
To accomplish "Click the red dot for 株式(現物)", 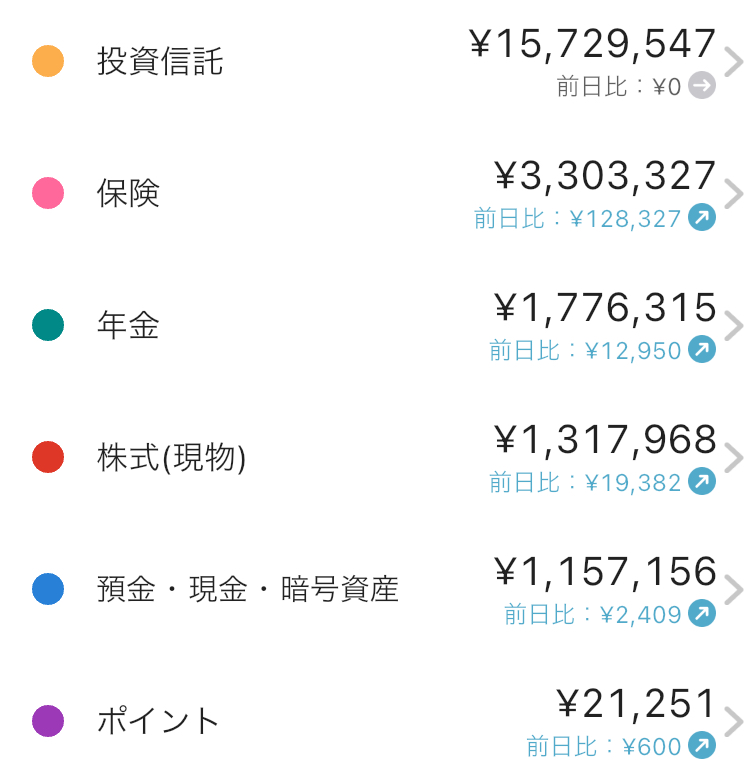I will pyautogui.click(x=48, y=457).
